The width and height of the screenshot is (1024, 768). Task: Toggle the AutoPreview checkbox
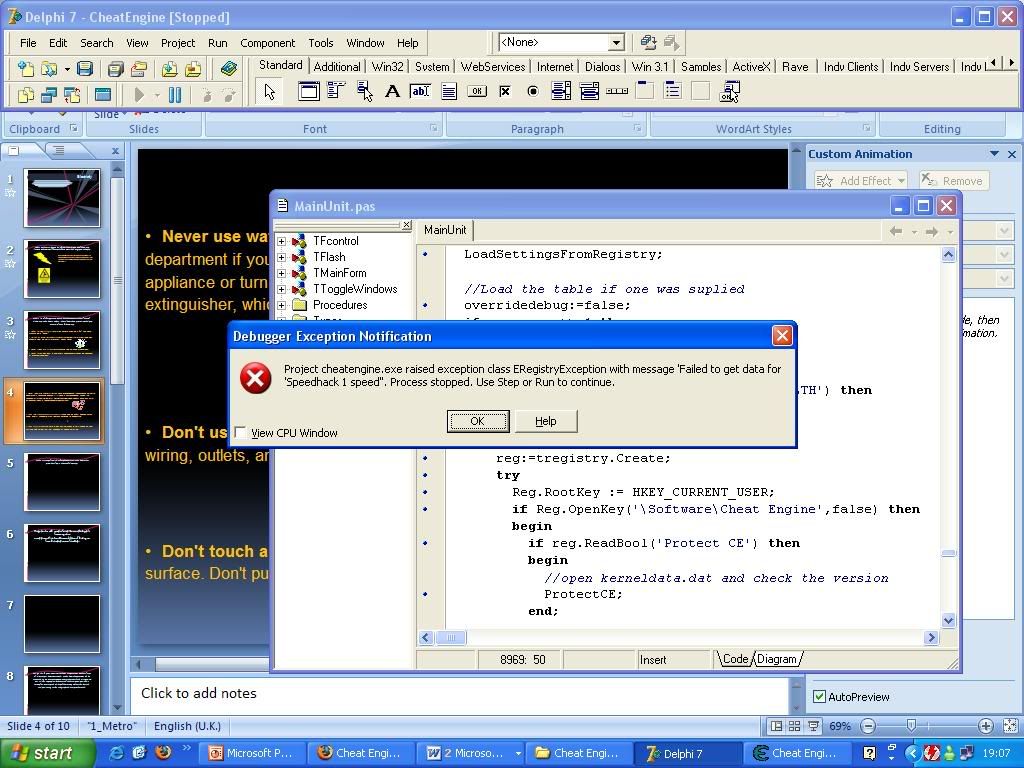coord(819,697)
